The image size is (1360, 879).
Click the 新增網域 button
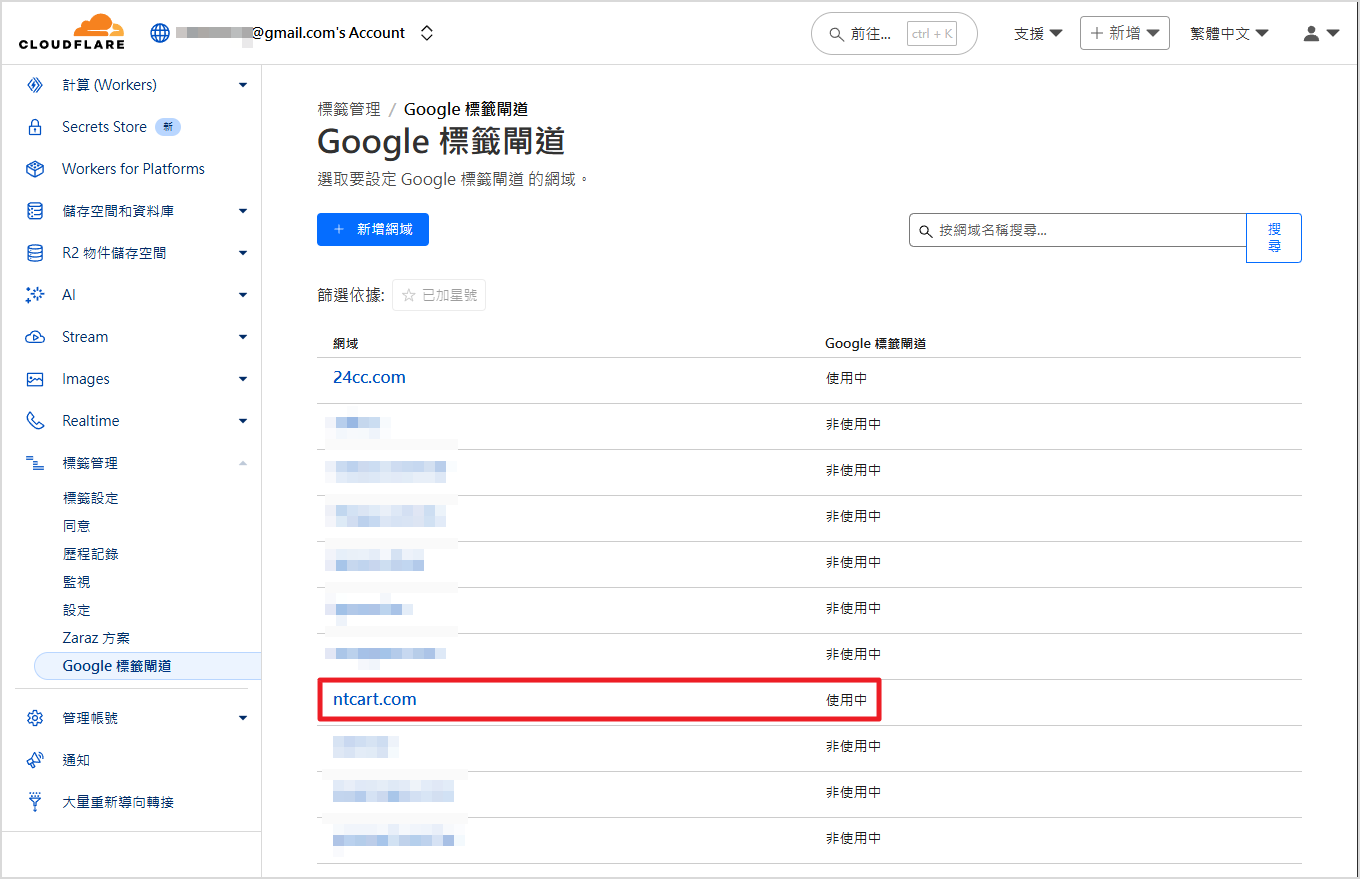(x=373, y=229)
